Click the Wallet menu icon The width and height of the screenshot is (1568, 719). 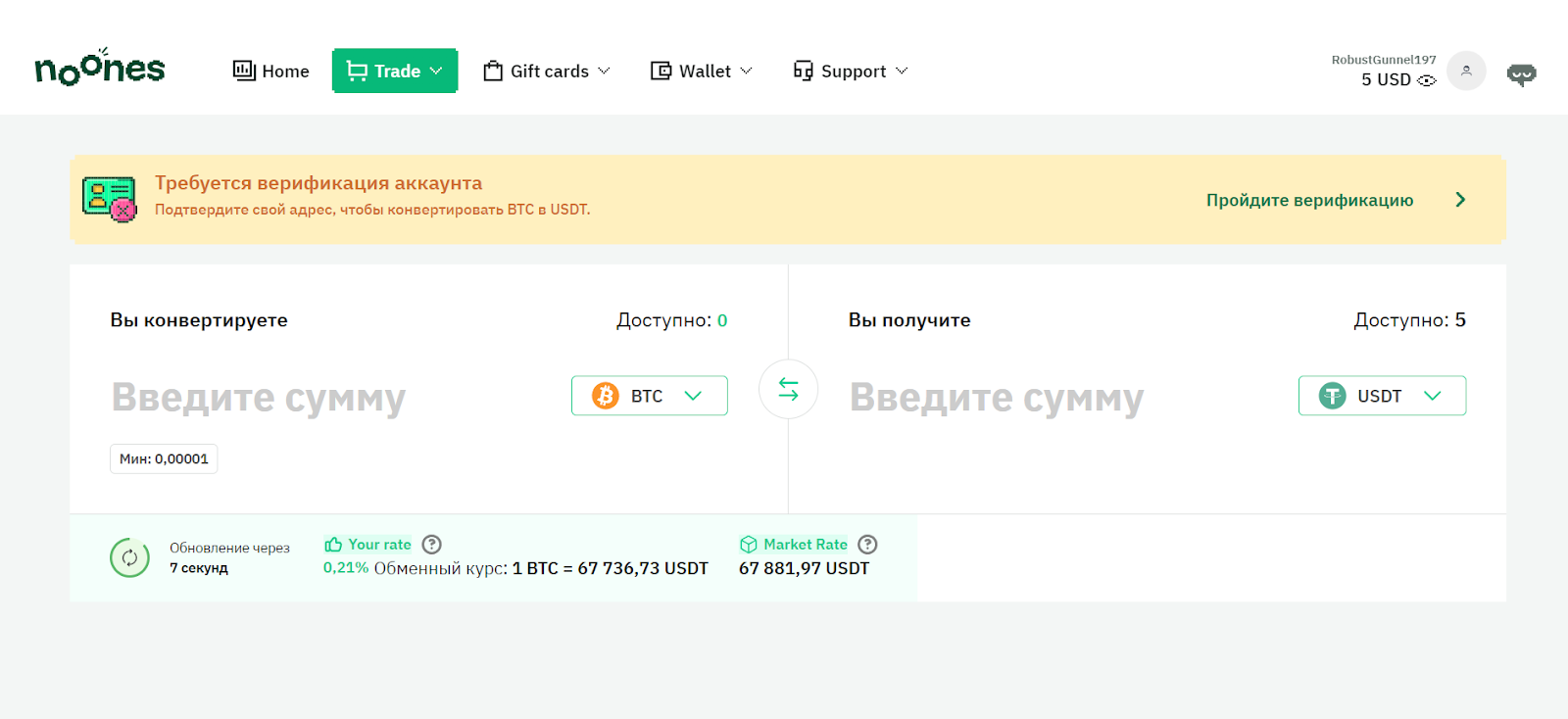(x=661, y=71)
